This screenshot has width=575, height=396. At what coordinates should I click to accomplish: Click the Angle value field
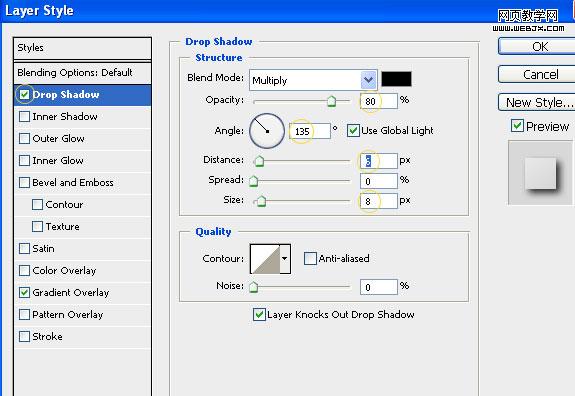coord(310,131)
